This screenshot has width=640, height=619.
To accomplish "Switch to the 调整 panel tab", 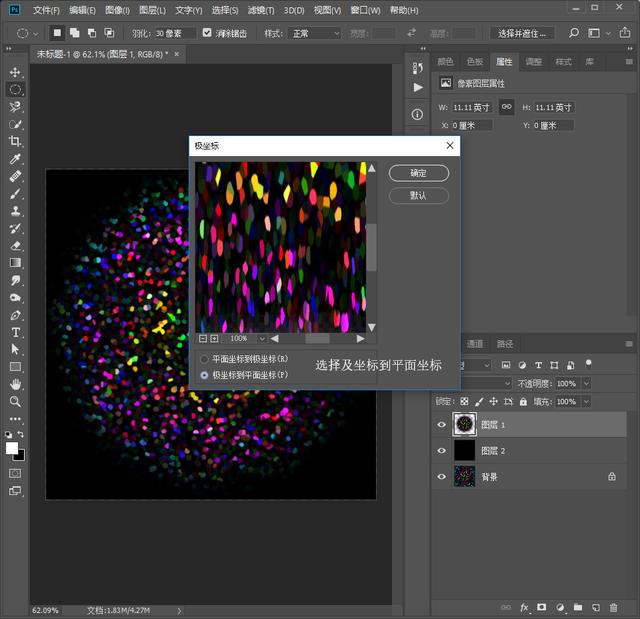I will tap(533, 62).
